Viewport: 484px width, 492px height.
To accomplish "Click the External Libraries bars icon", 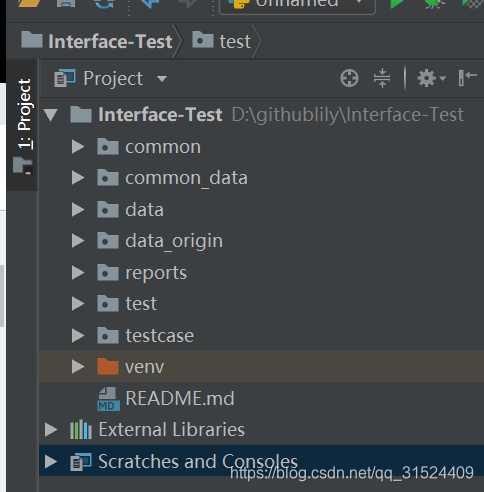I will click(81, 430).
